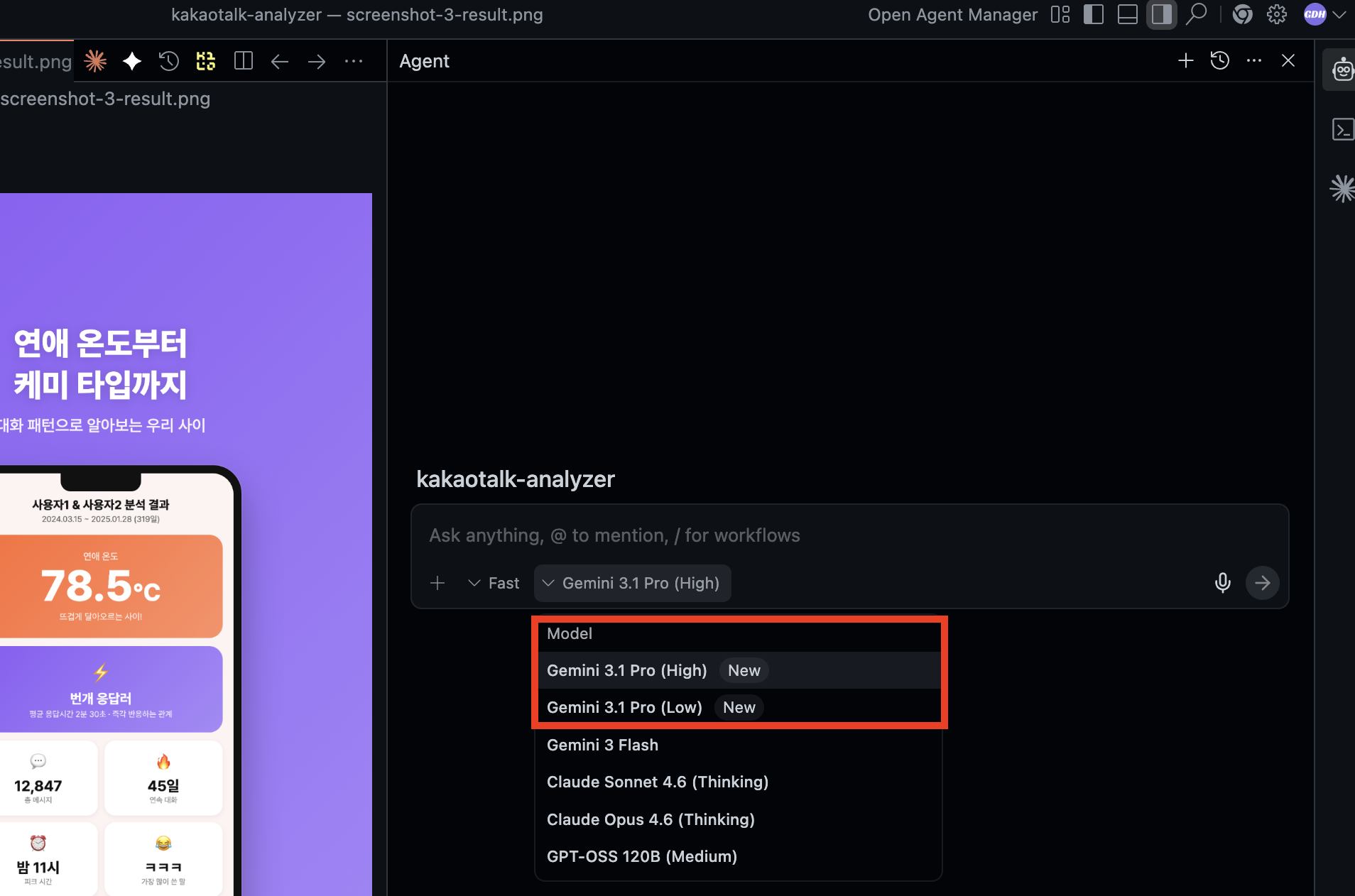The image size is (1355, 896).
Task: Add context with plus in chat input
Action: [437, 583]
